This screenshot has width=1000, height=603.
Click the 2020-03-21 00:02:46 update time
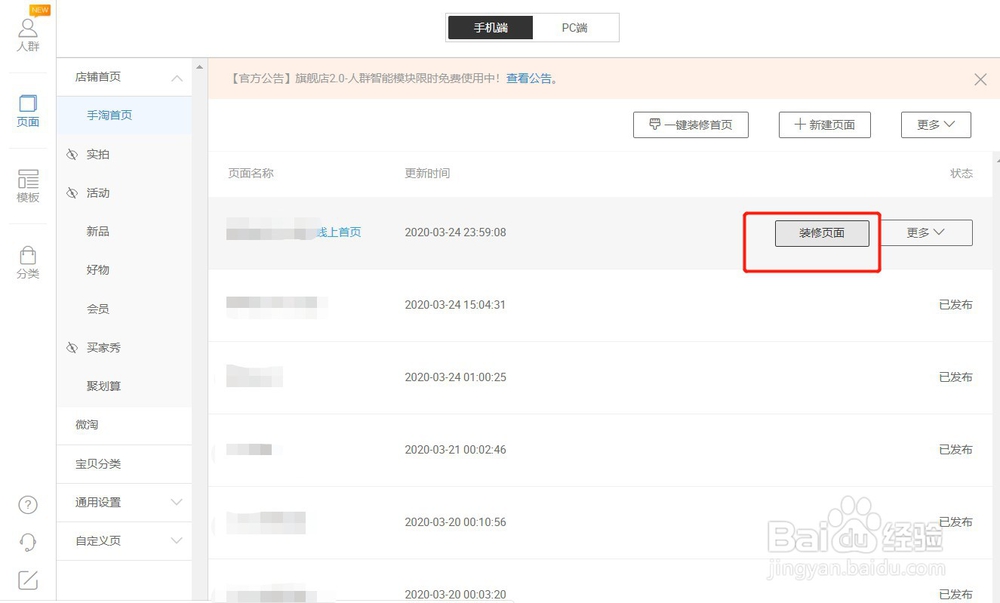pyautogui.click(x=455, y=449)
